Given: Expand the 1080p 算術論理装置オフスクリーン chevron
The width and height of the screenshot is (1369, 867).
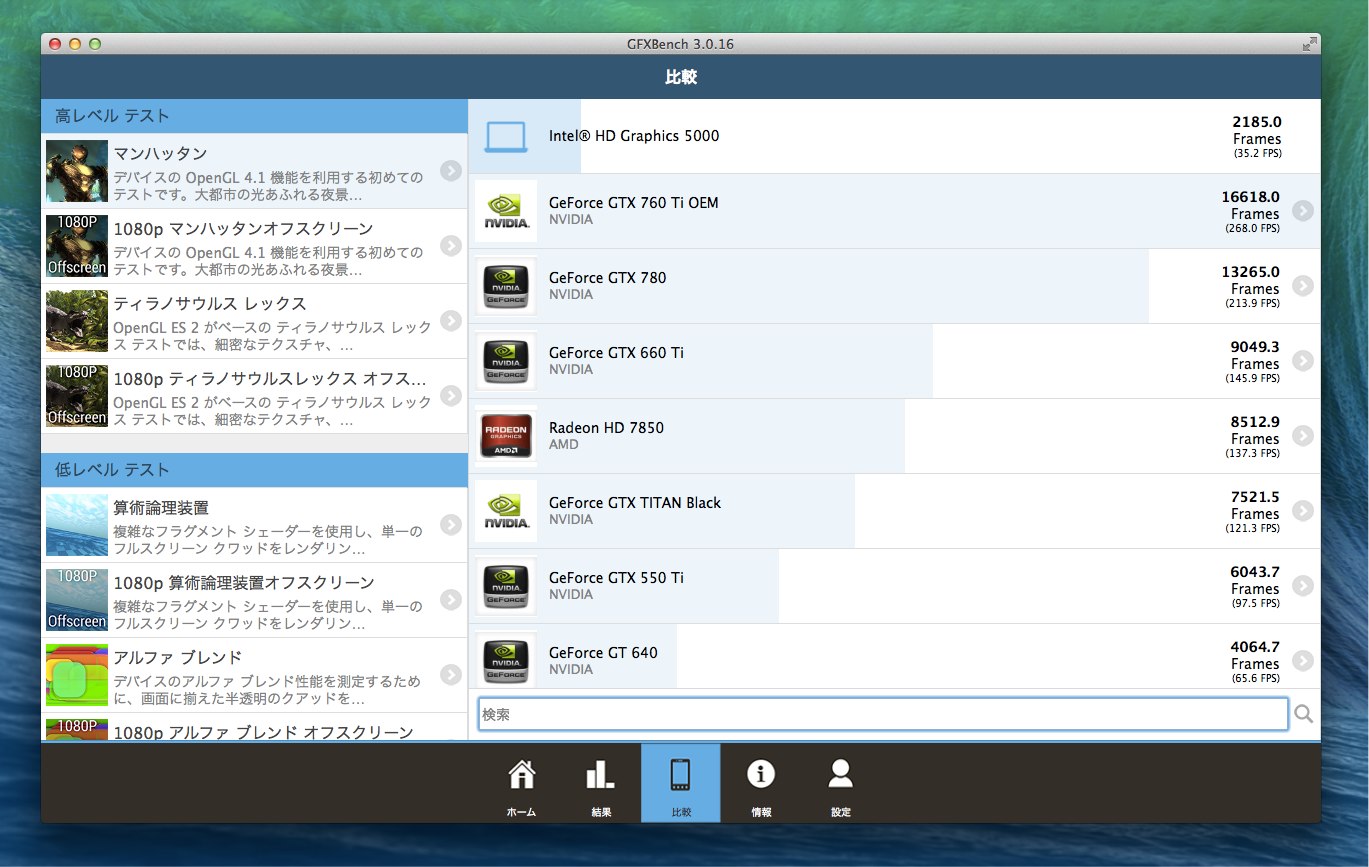Looking at the screenshot, I should coord(451,600).
